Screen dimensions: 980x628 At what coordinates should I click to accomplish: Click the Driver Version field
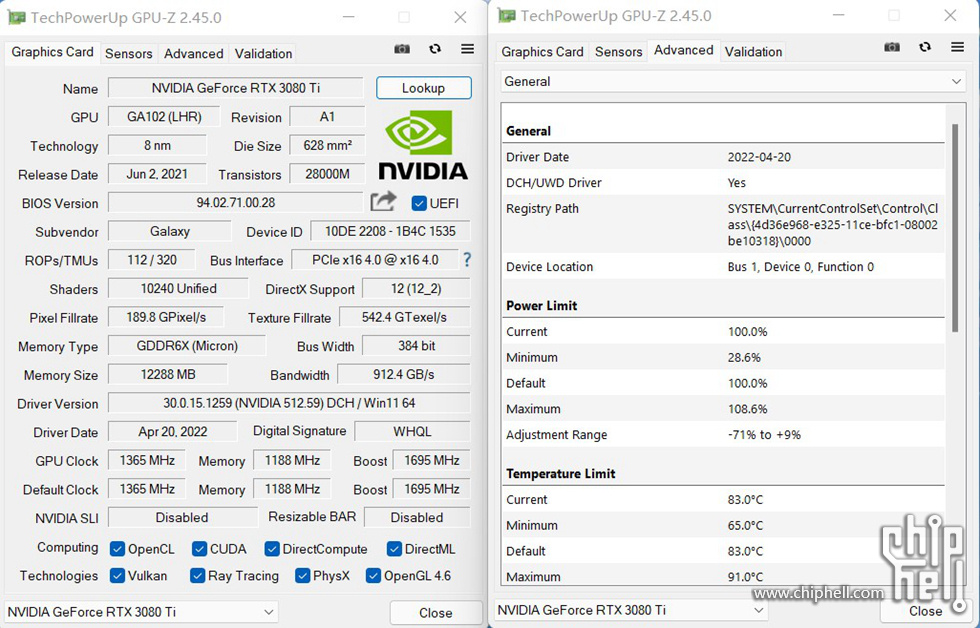(289, 403)
